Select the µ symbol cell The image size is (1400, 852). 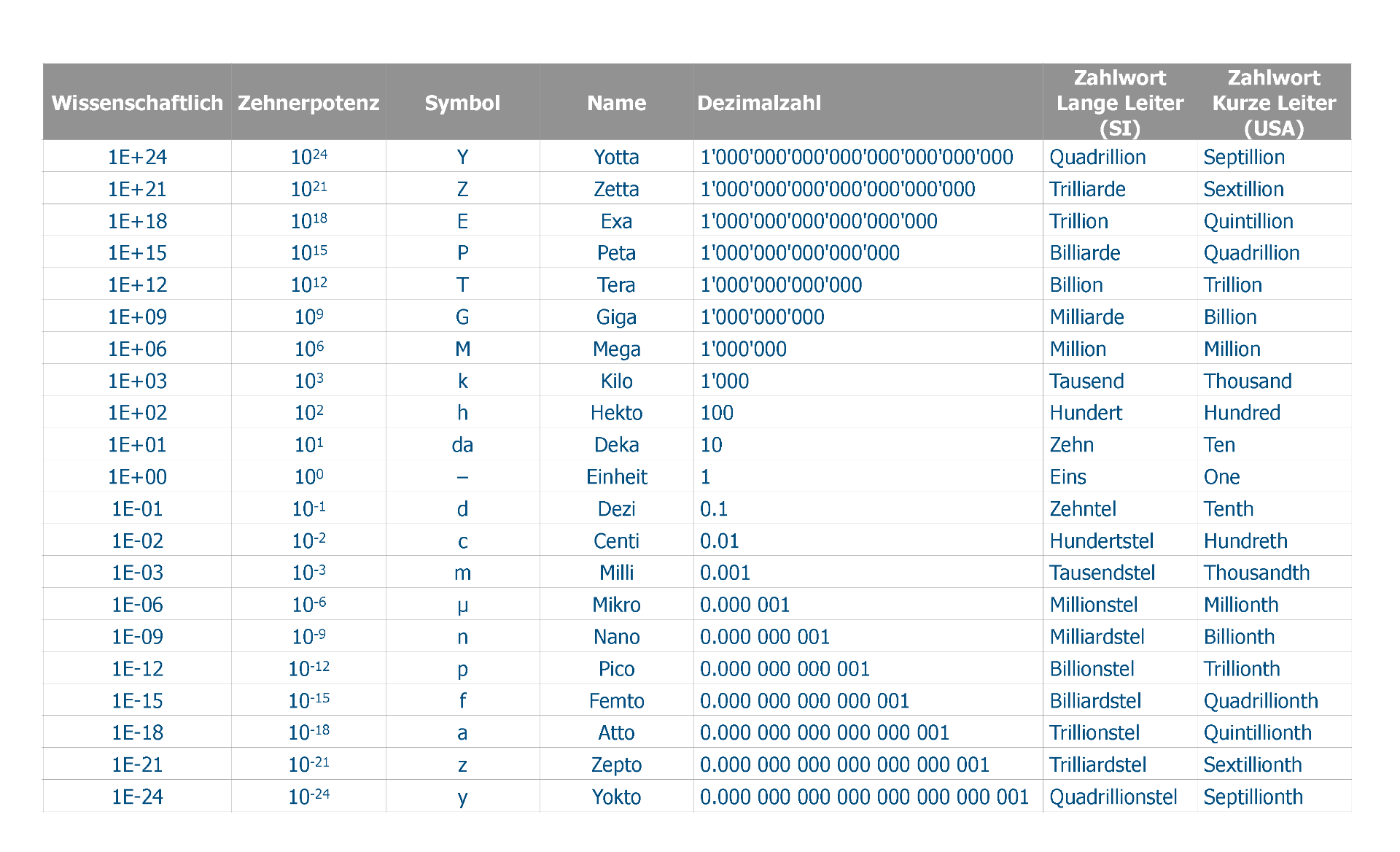[462, 605]
